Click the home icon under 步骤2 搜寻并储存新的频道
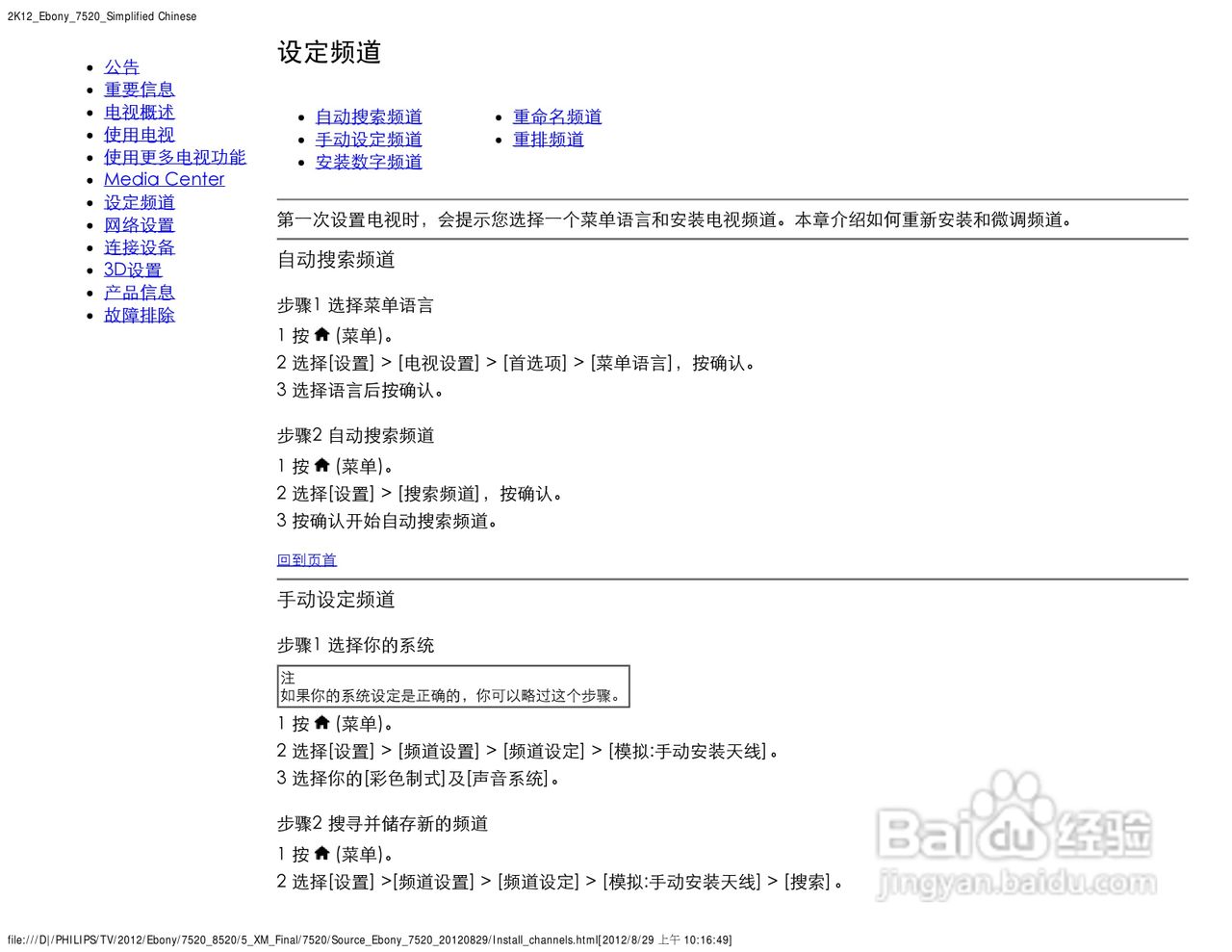This screenshot has height=952, width=1232. point(321,853)
